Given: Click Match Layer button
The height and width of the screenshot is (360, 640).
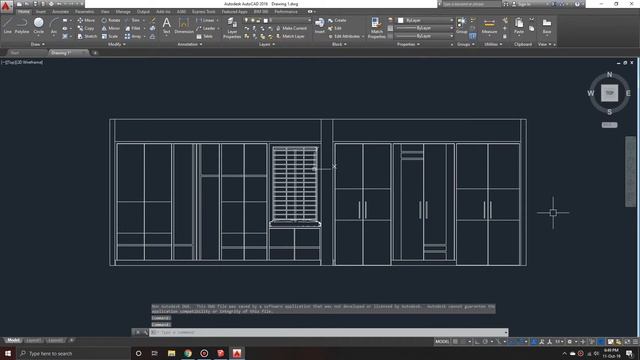Looking at the screenshot, I should [x=290, y=36].
